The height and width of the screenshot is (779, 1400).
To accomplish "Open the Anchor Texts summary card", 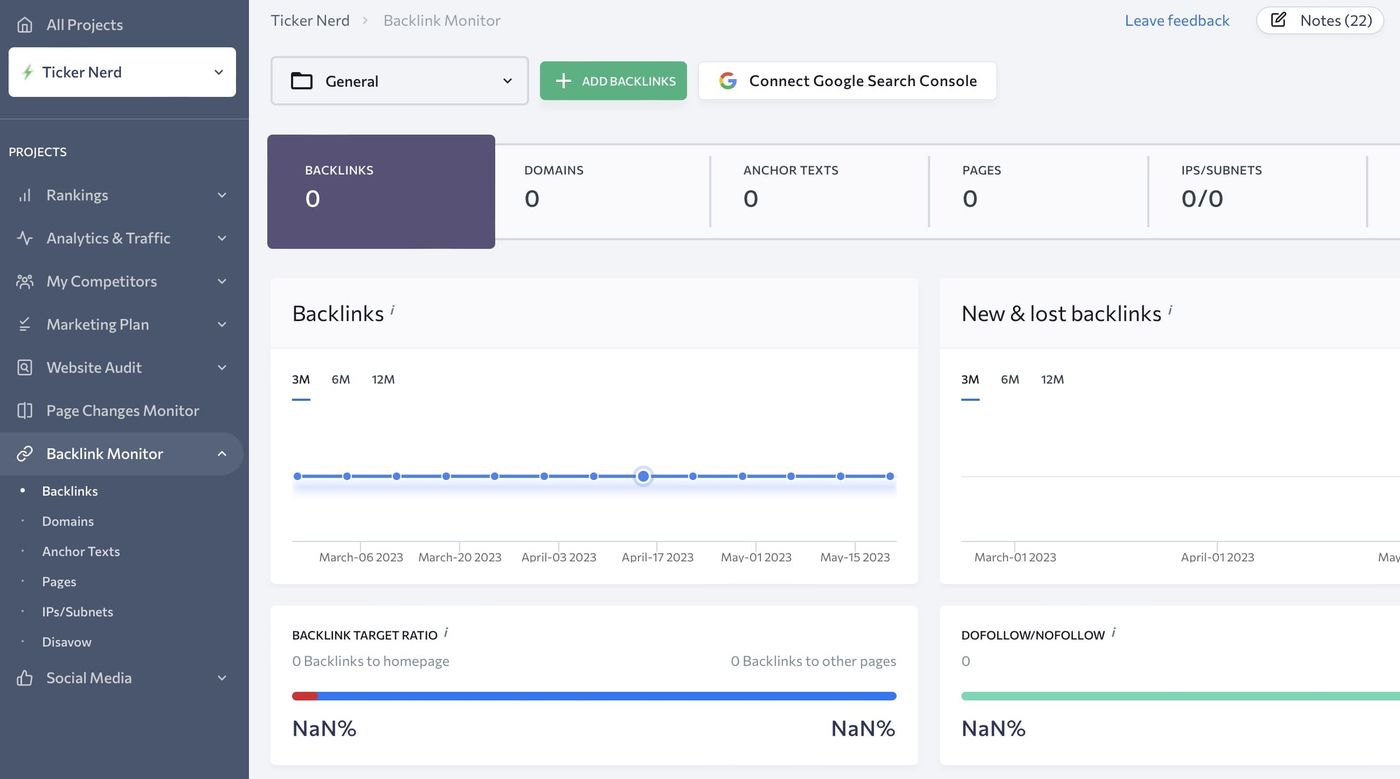I will pyautogui.click(x=820, y=191).
